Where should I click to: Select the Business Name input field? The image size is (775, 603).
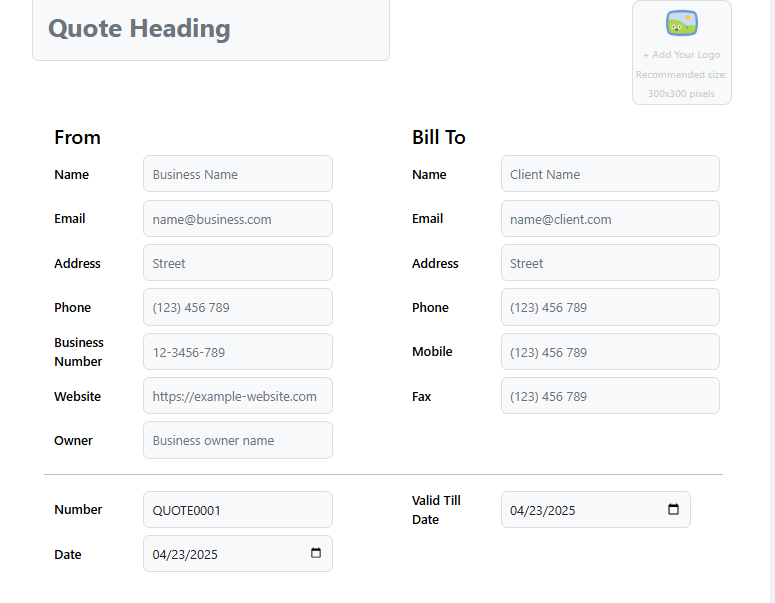[237, 174]
